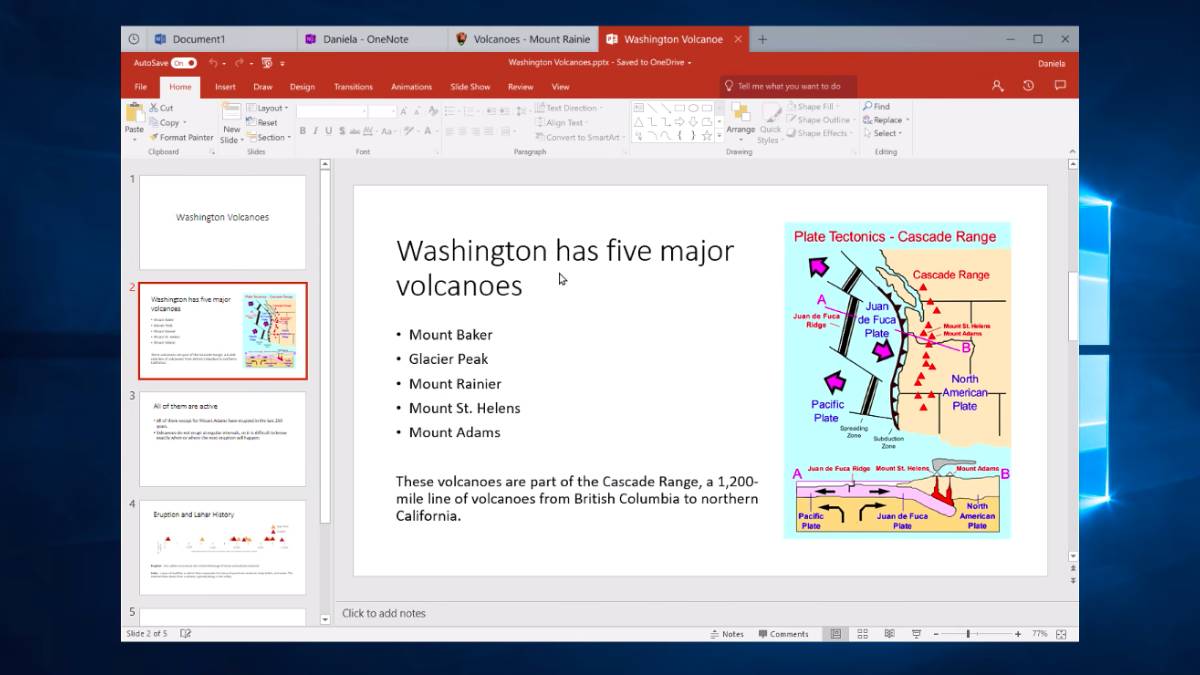
Task: Open version history clock icon
Action: 1028,86
